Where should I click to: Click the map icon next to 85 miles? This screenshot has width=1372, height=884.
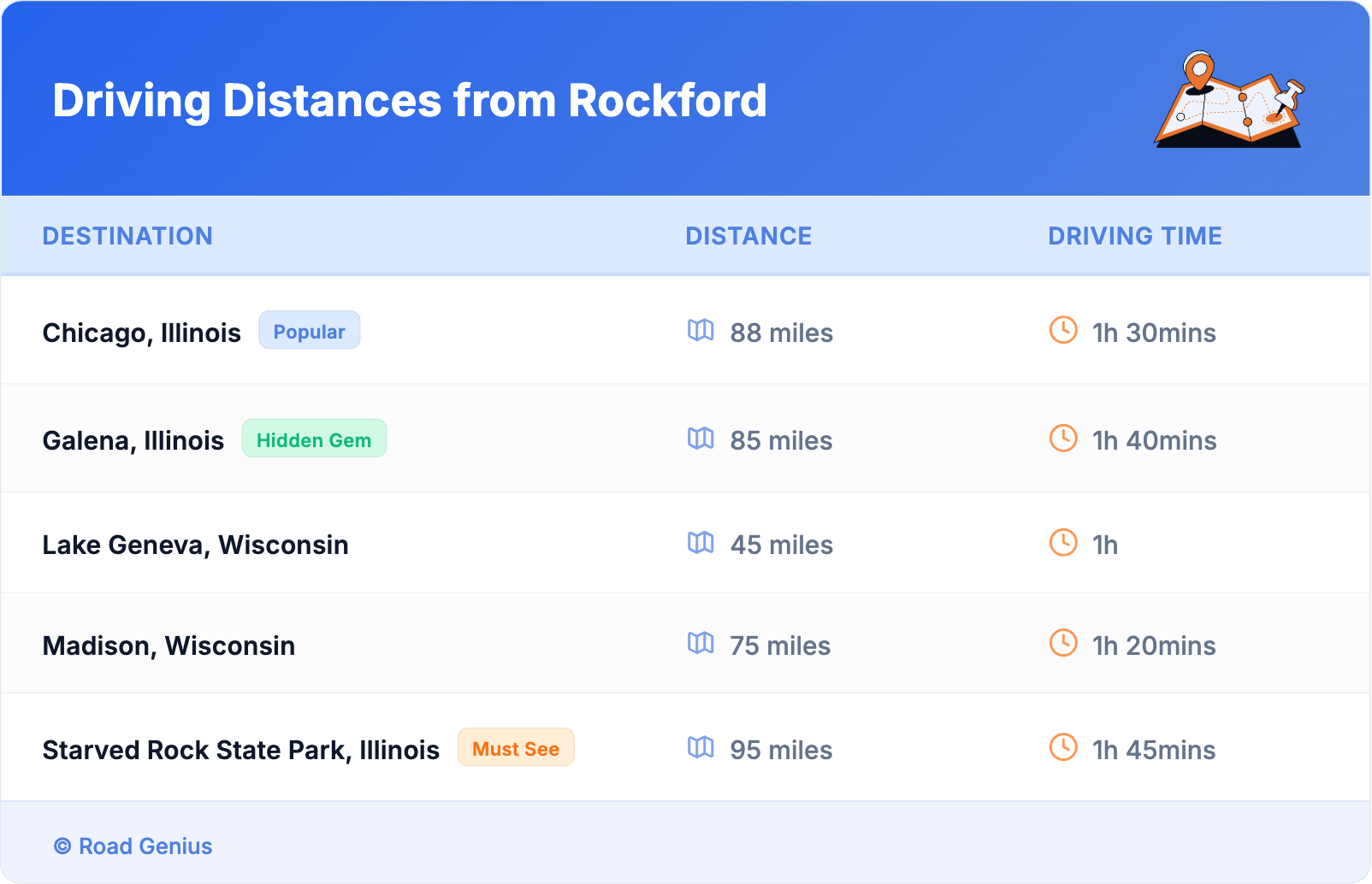click(701, 439)
